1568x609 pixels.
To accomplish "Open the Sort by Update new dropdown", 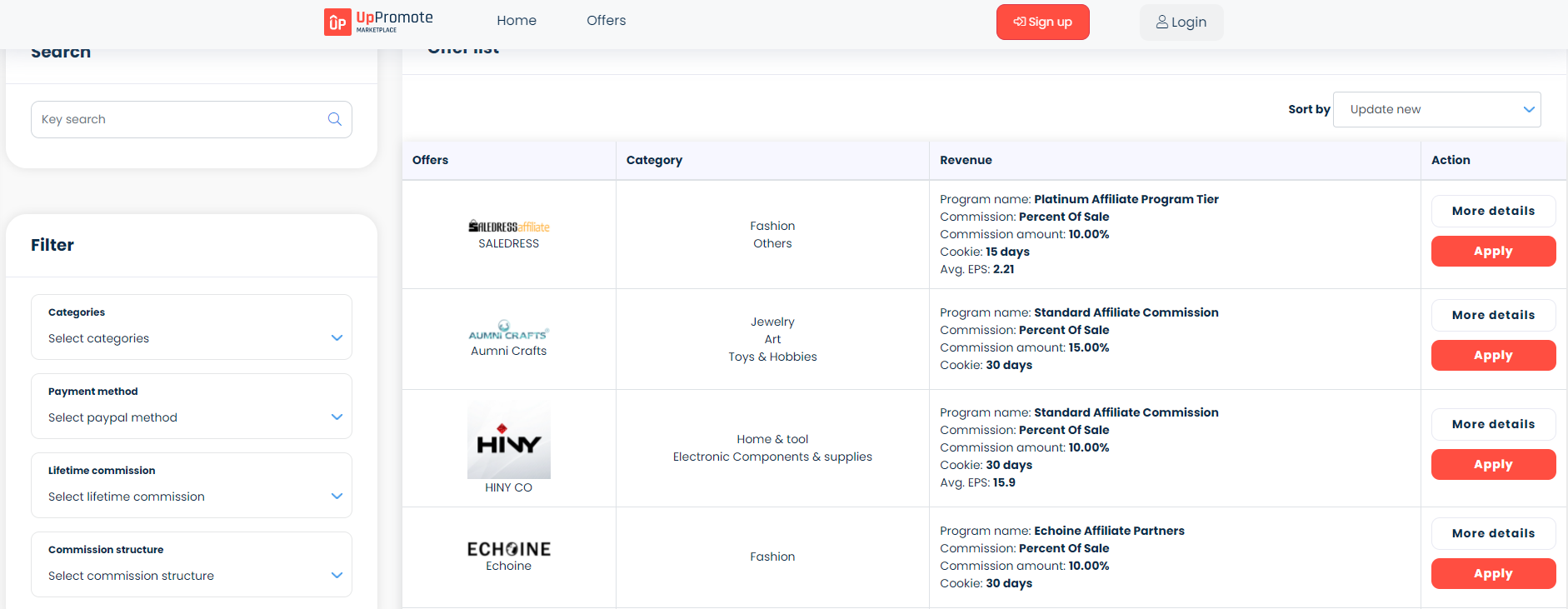I will (1436, 109).
